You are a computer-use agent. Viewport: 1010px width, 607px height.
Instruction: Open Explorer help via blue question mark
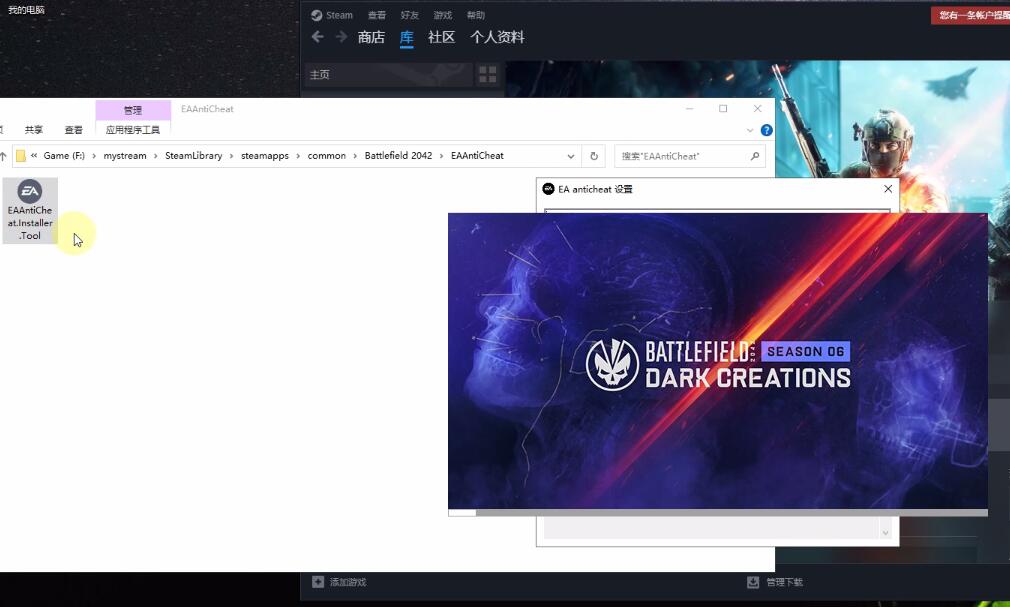(767, 130)
